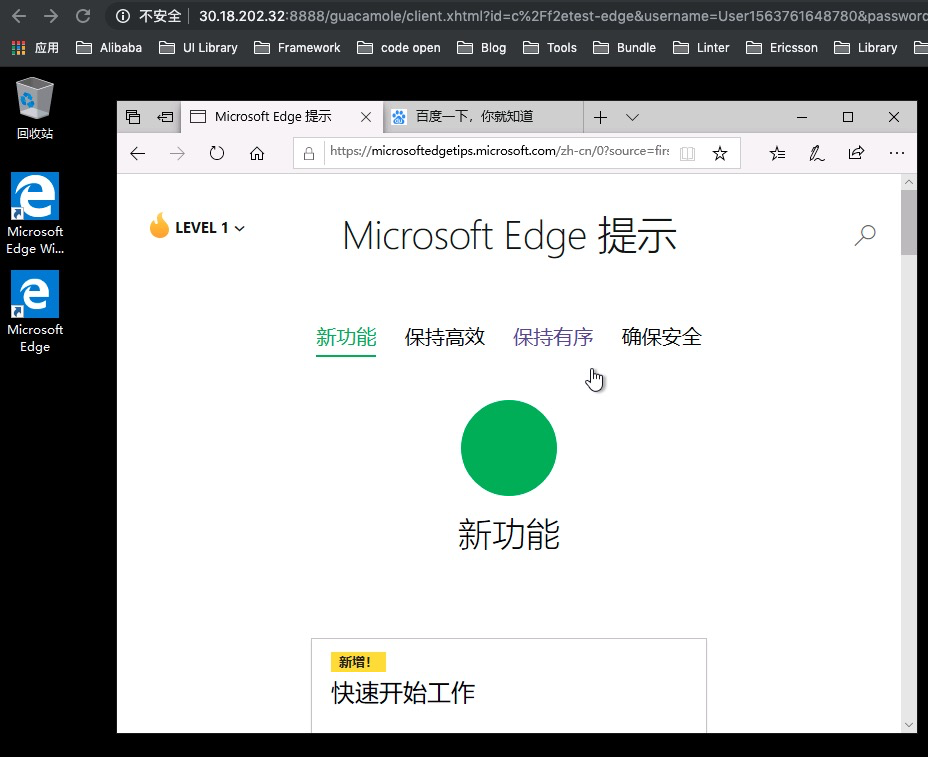Click the scroll up arrow in Edge
This screenshot has width=928, height=757.
click(908, 182)
